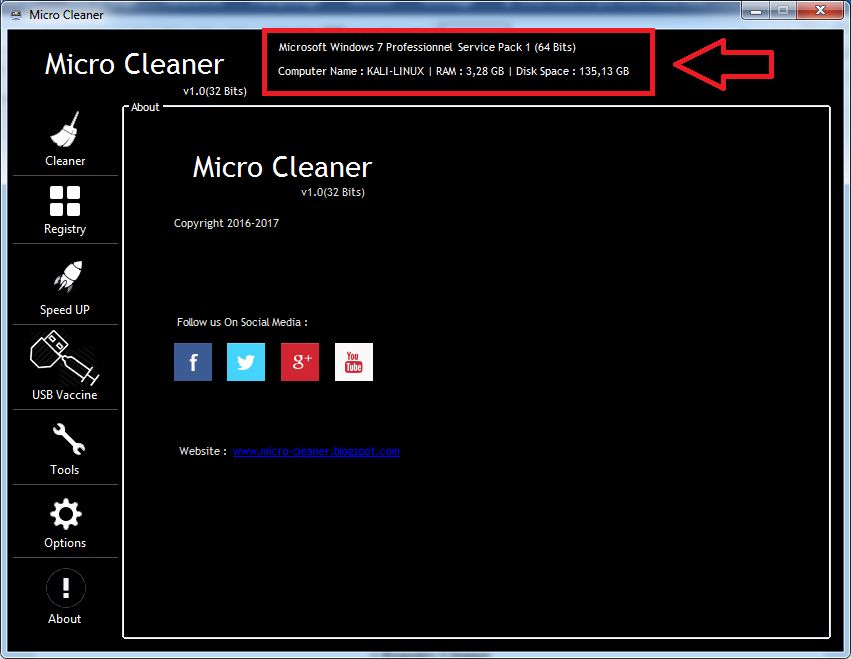Visit the Twitter page icon
Viewport: 851px width, 659px height.
pyautogui.click(x=246, y=362)
